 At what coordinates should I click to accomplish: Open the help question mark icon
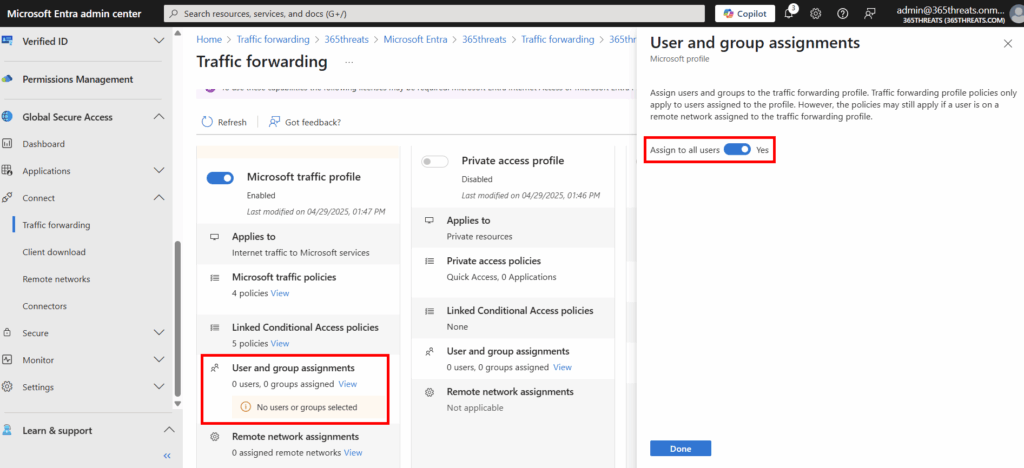(842, 13)
